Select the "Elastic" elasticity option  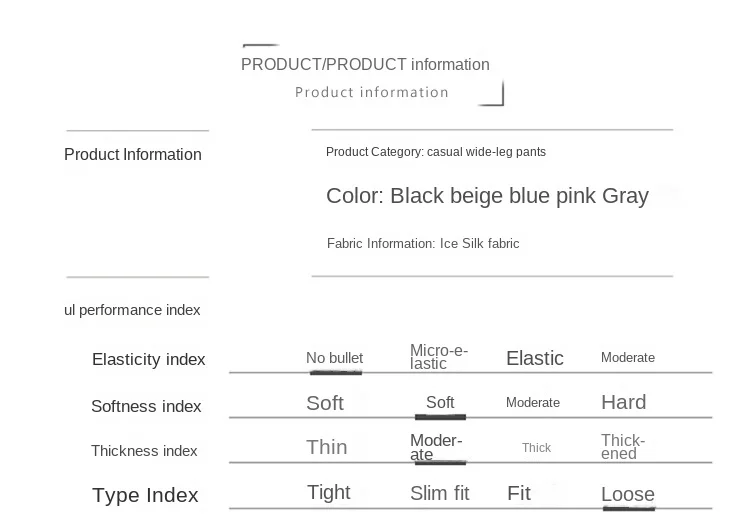pyautogui.click(x=535, y=358)
